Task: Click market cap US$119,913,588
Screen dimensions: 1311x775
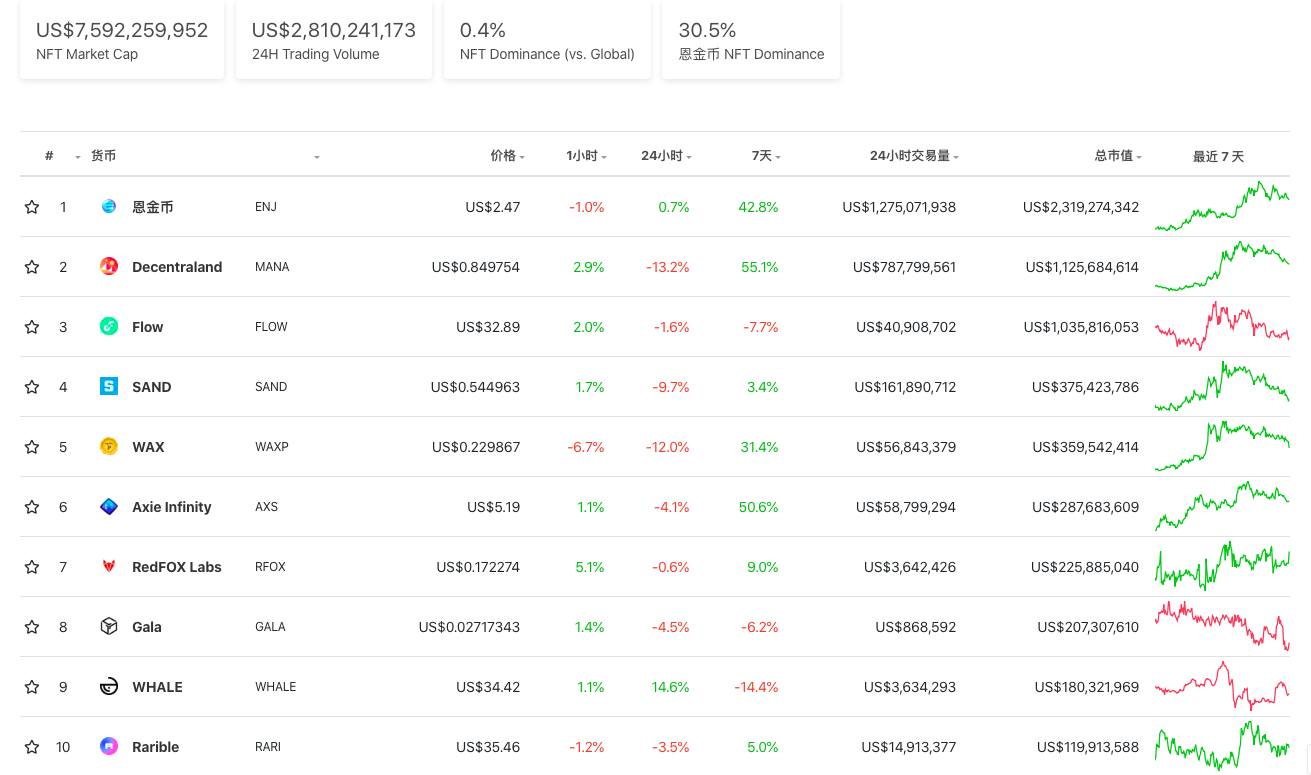Action: 1088,747
